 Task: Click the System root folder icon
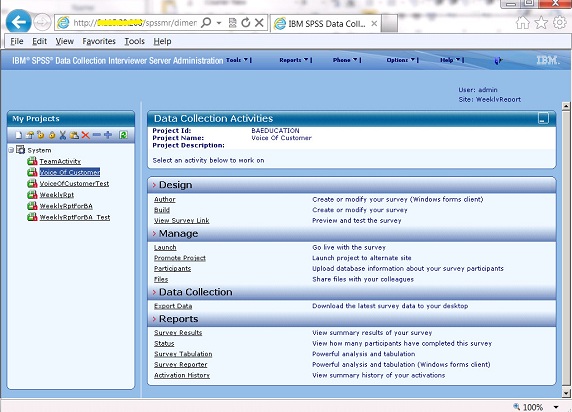[21, 150]
